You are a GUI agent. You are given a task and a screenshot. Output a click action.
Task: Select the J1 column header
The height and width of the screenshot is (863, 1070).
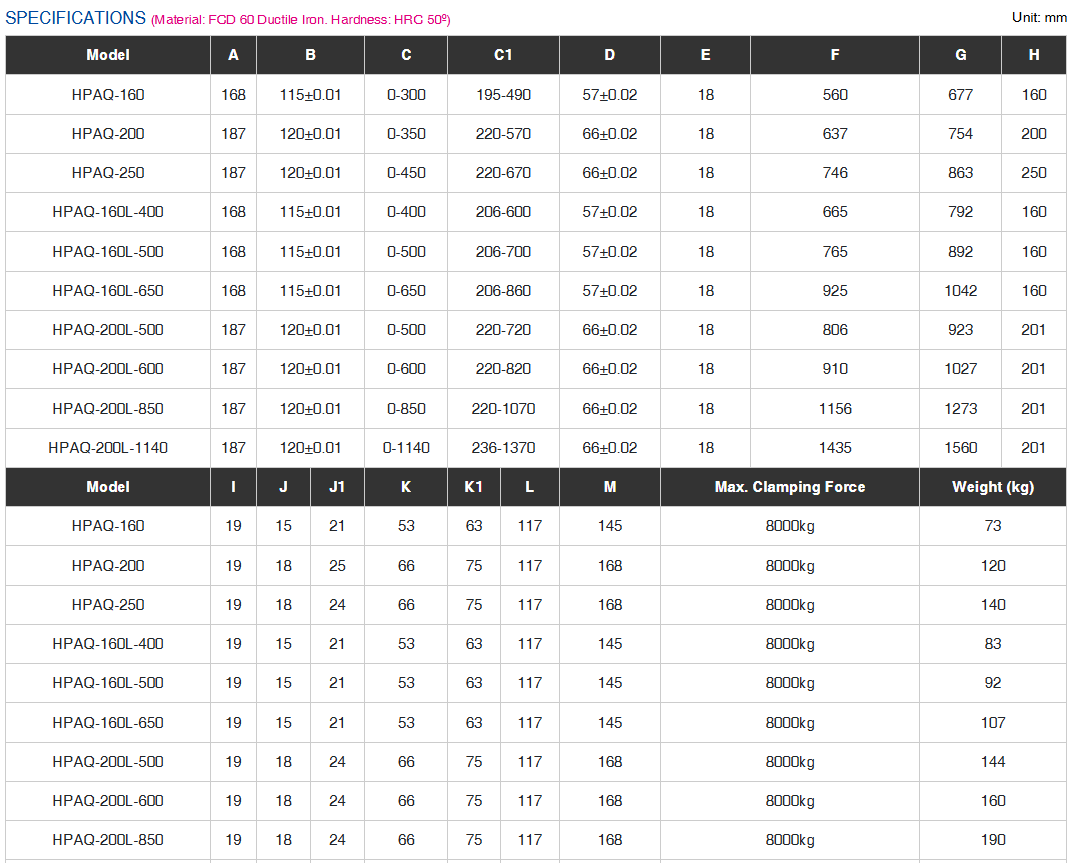coord(337,487)
